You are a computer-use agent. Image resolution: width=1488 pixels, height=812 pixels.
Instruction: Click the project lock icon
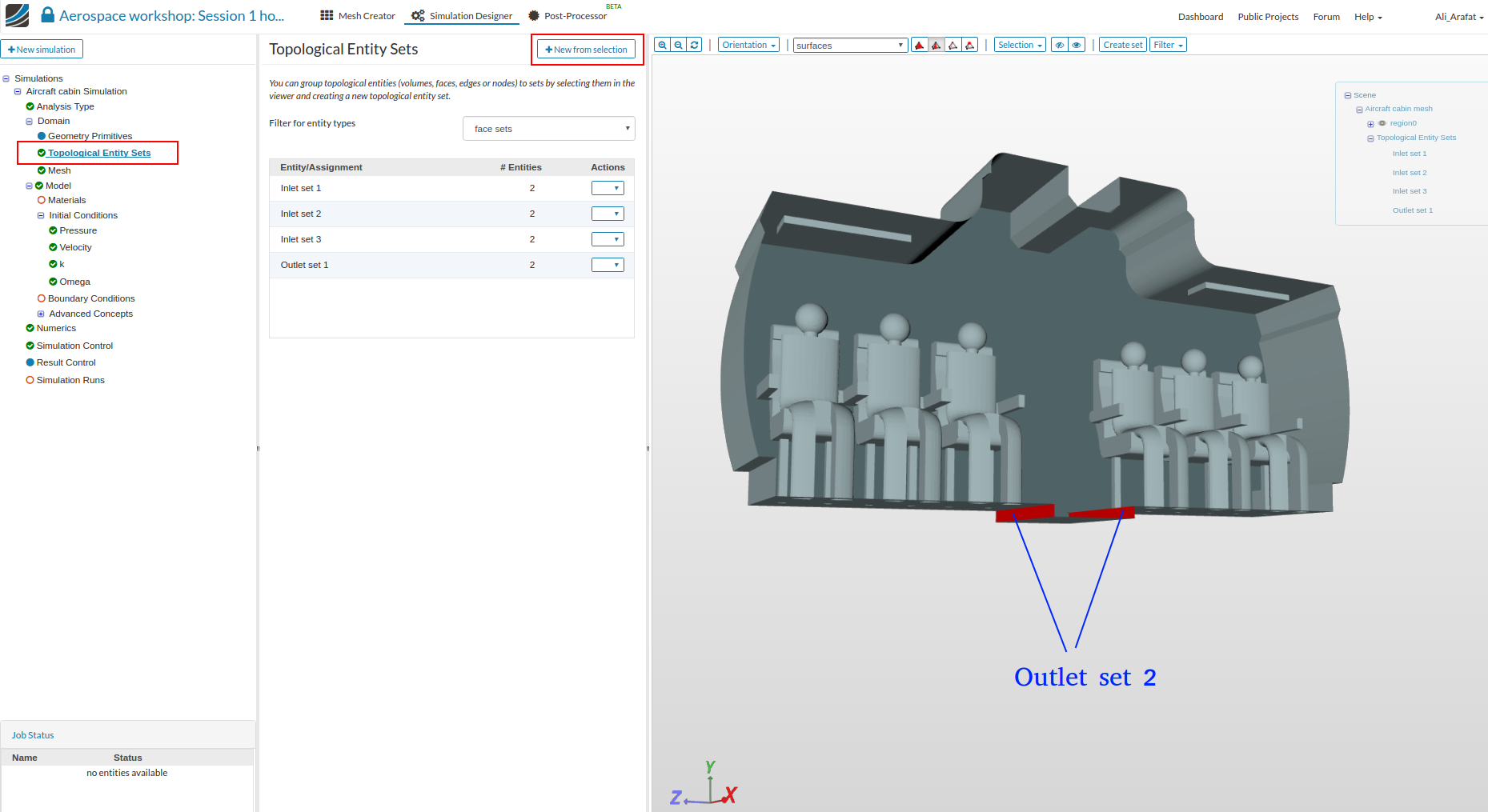pos(48,15)
